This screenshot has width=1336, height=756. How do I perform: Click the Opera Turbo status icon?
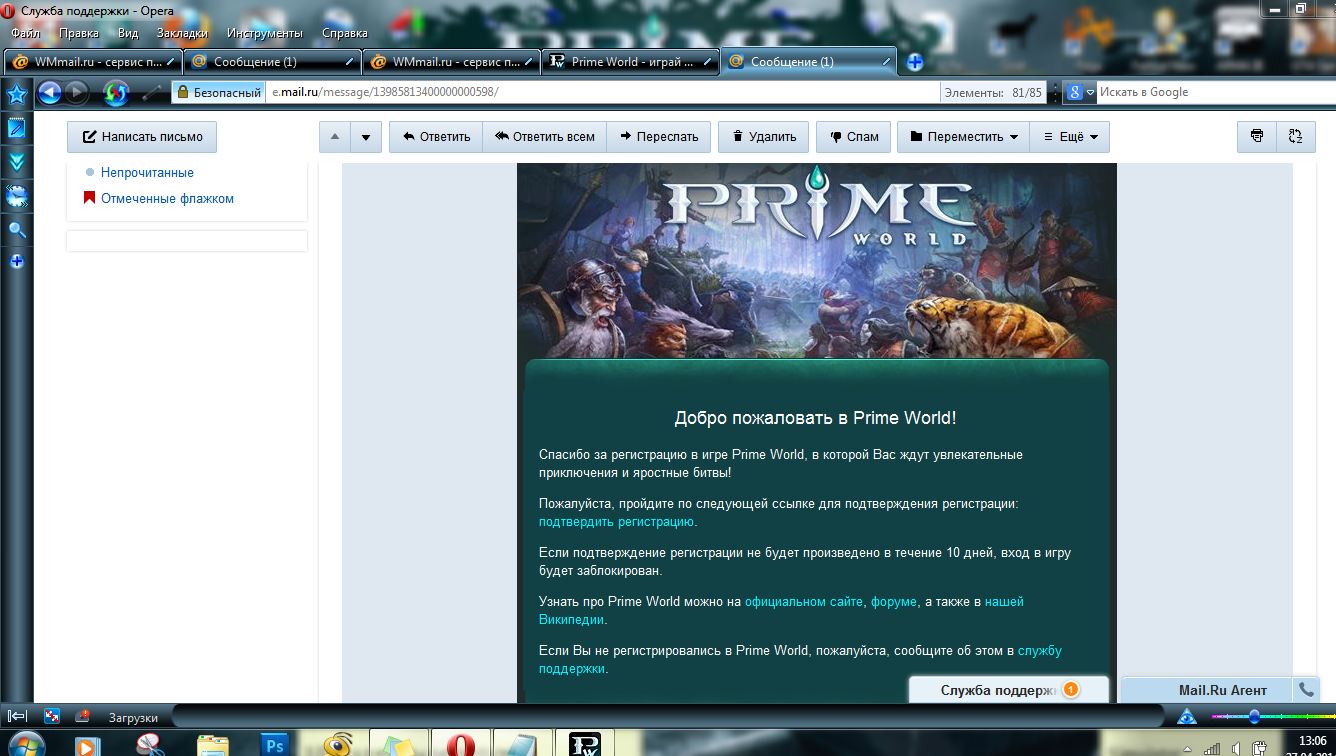pyautogui.click(x=1186, y=716)
